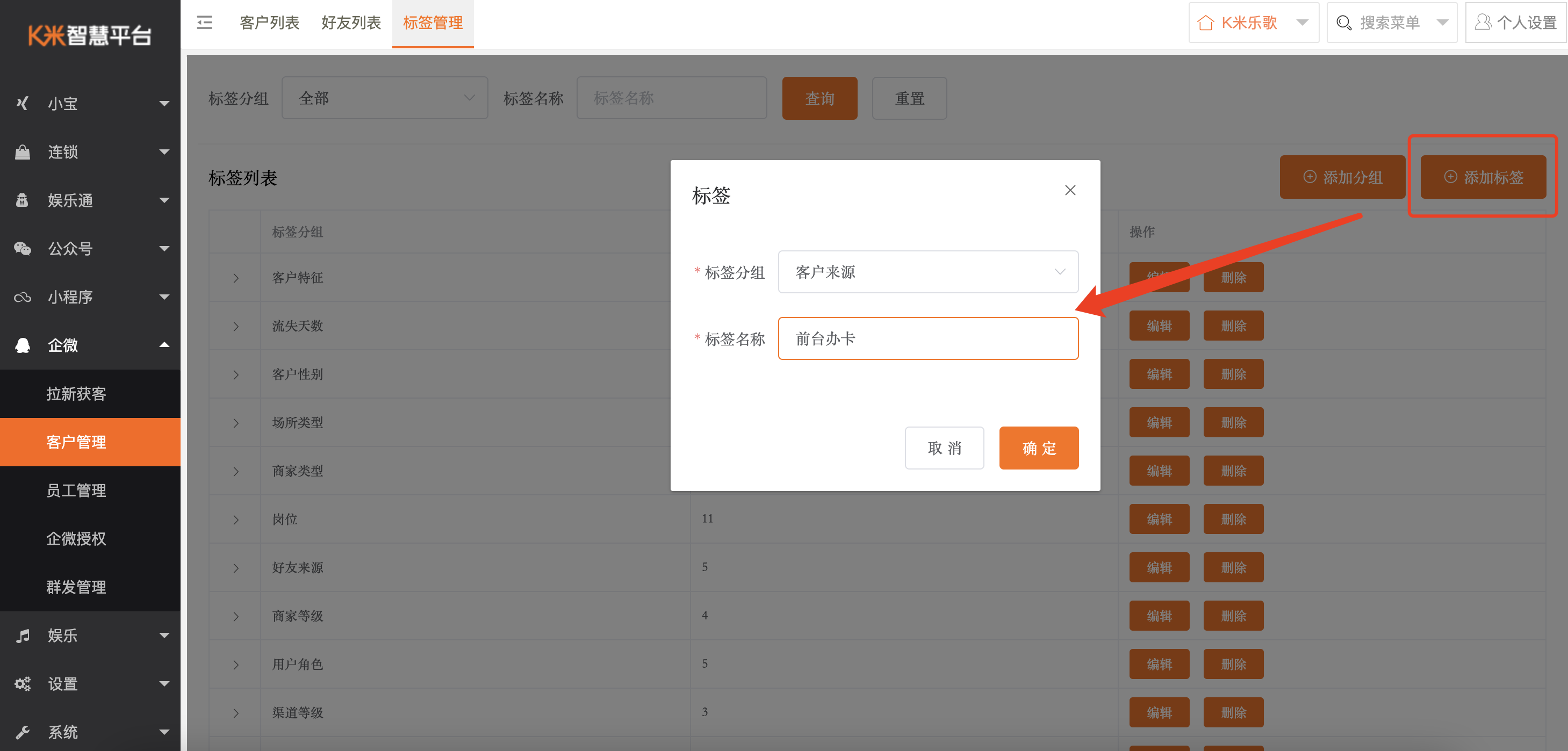Click the 连锁 shopping bag icon
The image size is (1568, 751).
click(23, 151)
